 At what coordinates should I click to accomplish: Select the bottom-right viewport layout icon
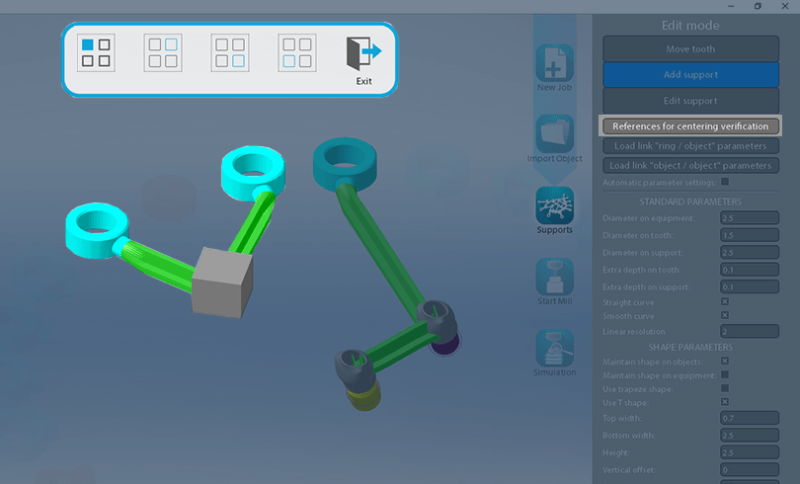pyautogui.click(x=230, y=53)
